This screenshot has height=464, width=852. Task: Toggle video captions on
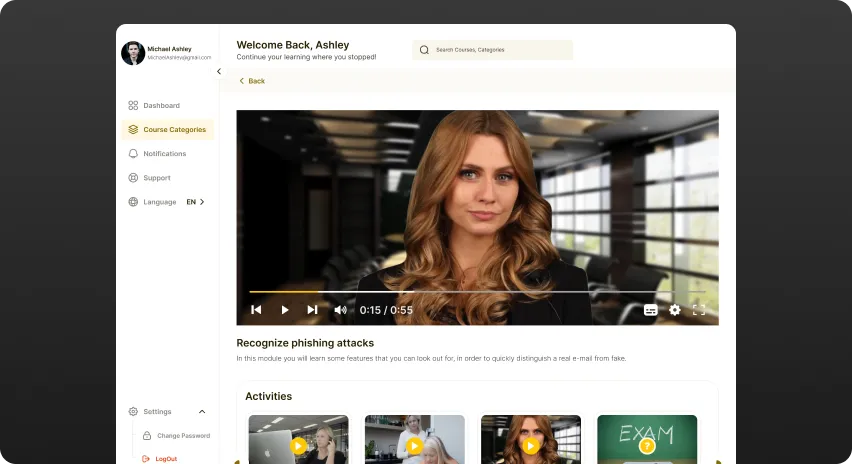[x=651, y=310]
